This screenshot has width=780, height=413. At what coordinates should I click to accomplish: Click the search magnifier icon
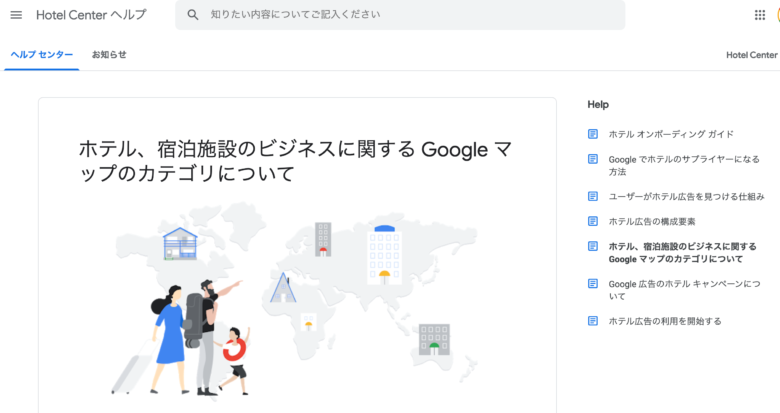pos(193,15)
